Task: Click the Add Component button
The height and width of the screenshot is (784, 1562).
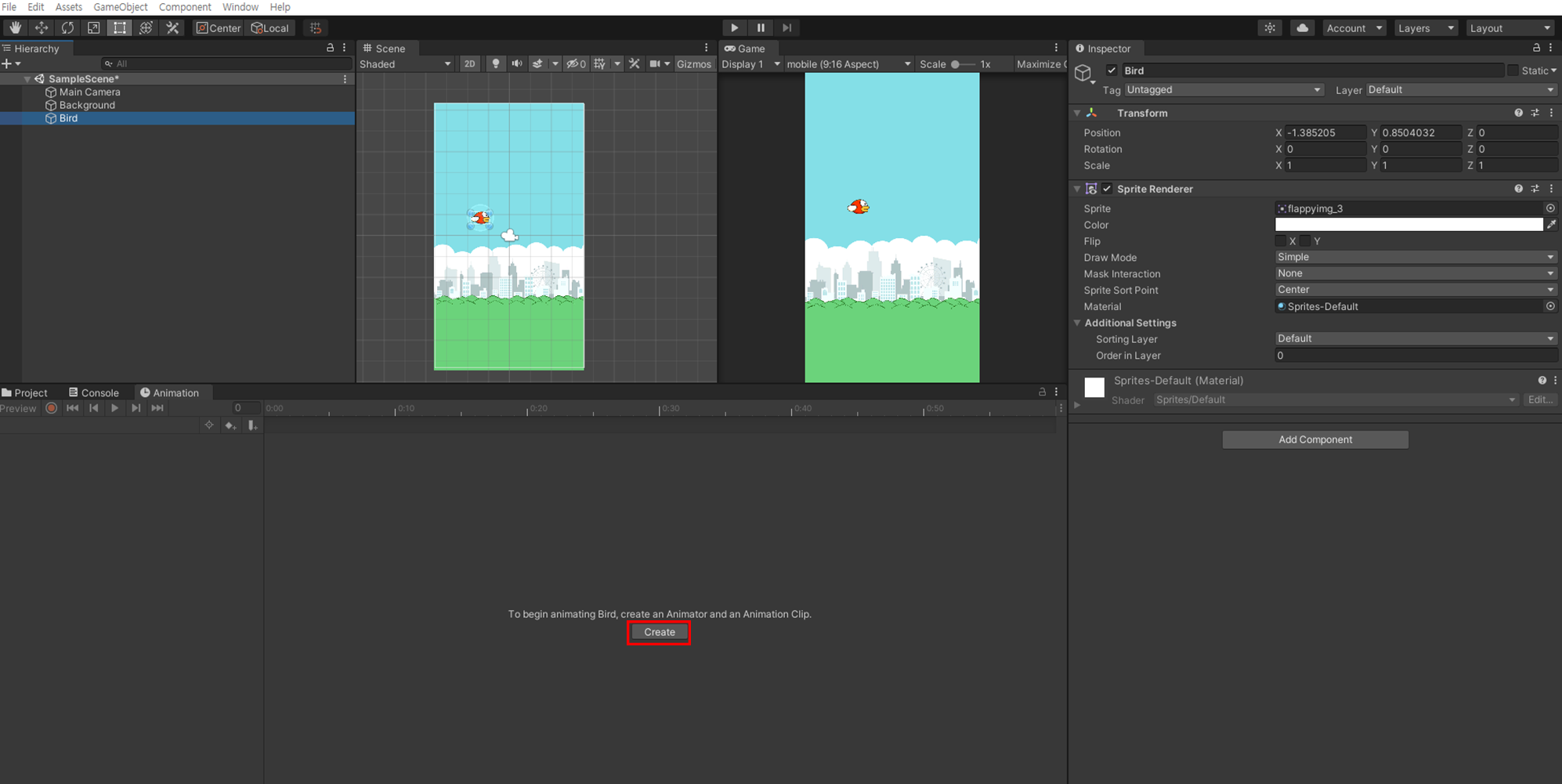Action: click(x=1315, y=439)
